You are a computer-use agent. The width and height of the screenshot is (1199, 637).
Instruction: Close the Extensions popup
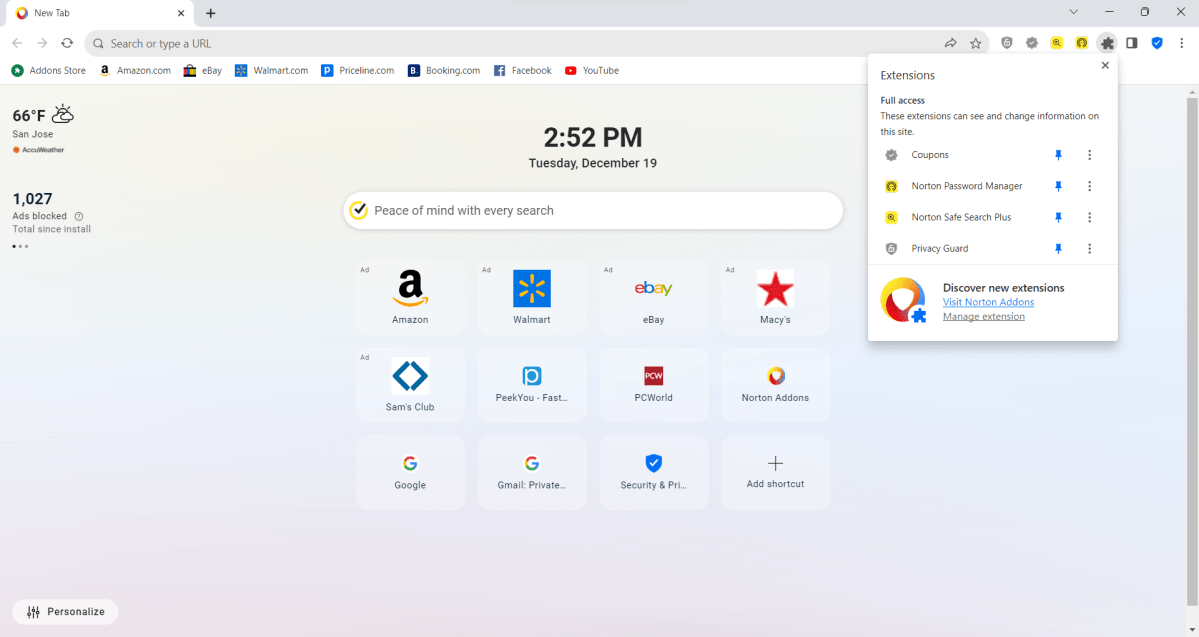(x=1105, y=66)
